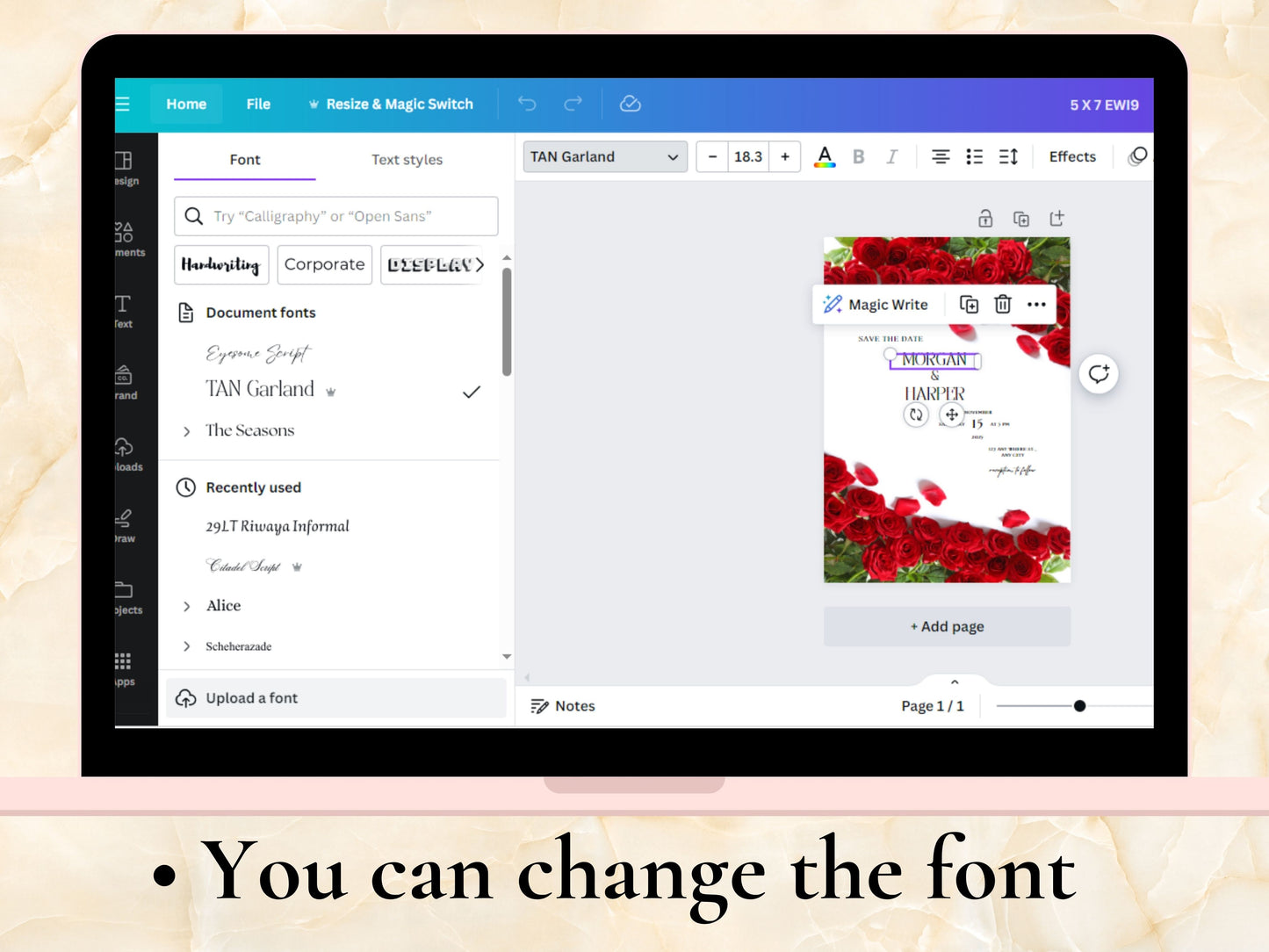Screen dimensions: 1269x952
Task: Click the Upload a font button
Action: tap(336, 698)
